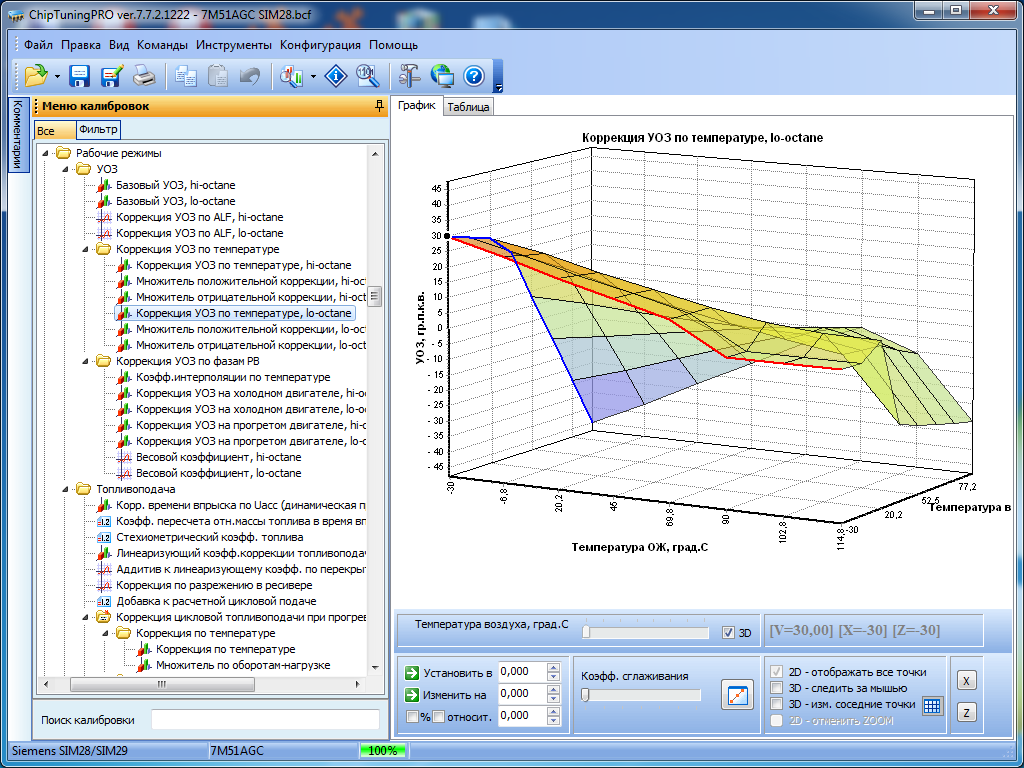The height and width of the screenshot is (768, 1024).
Task: Increase Установить в value with up arrow
Action: click(554, 667)
